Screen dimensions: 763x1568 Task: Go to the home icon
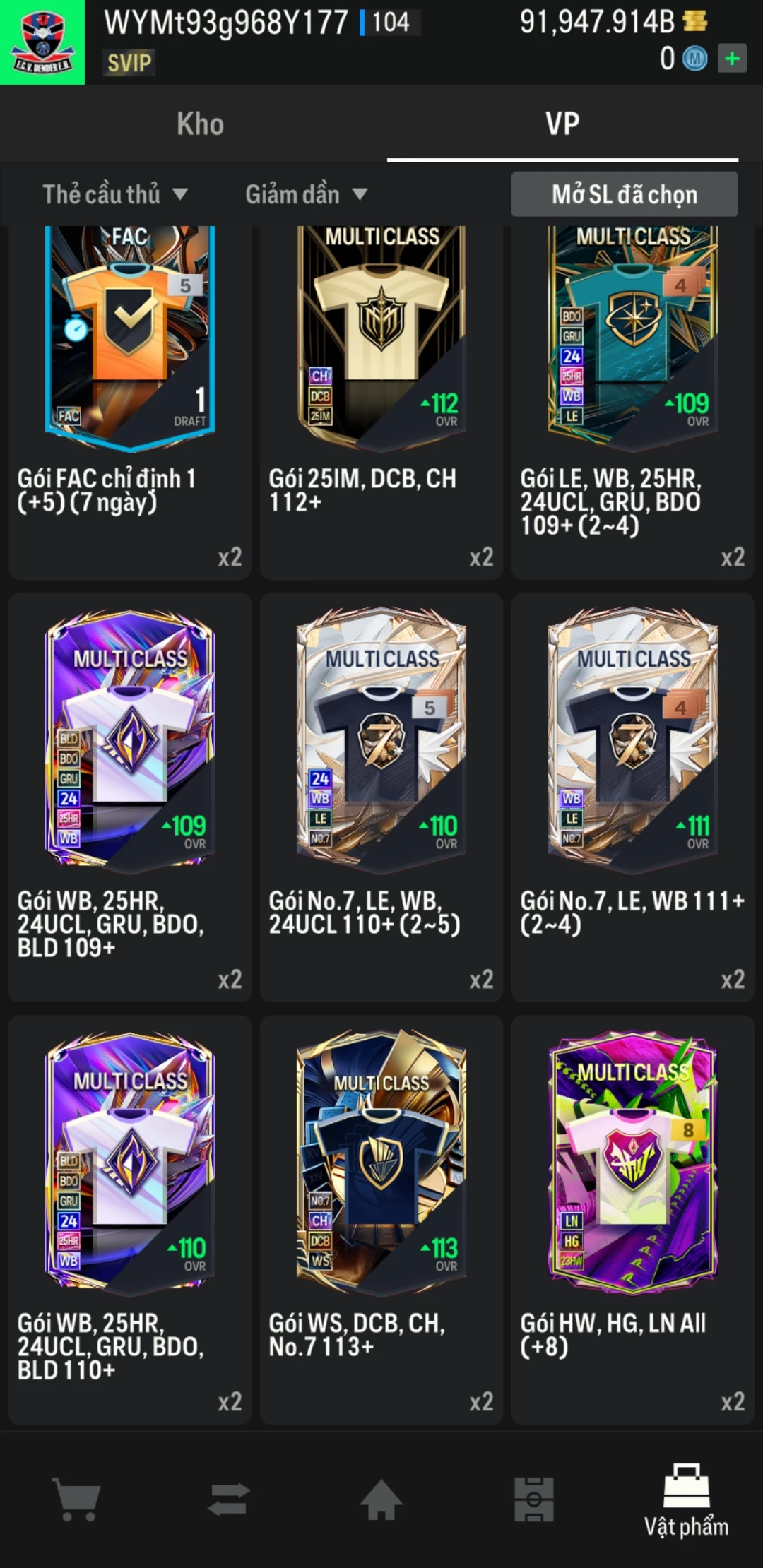(x=381, y=1499)
